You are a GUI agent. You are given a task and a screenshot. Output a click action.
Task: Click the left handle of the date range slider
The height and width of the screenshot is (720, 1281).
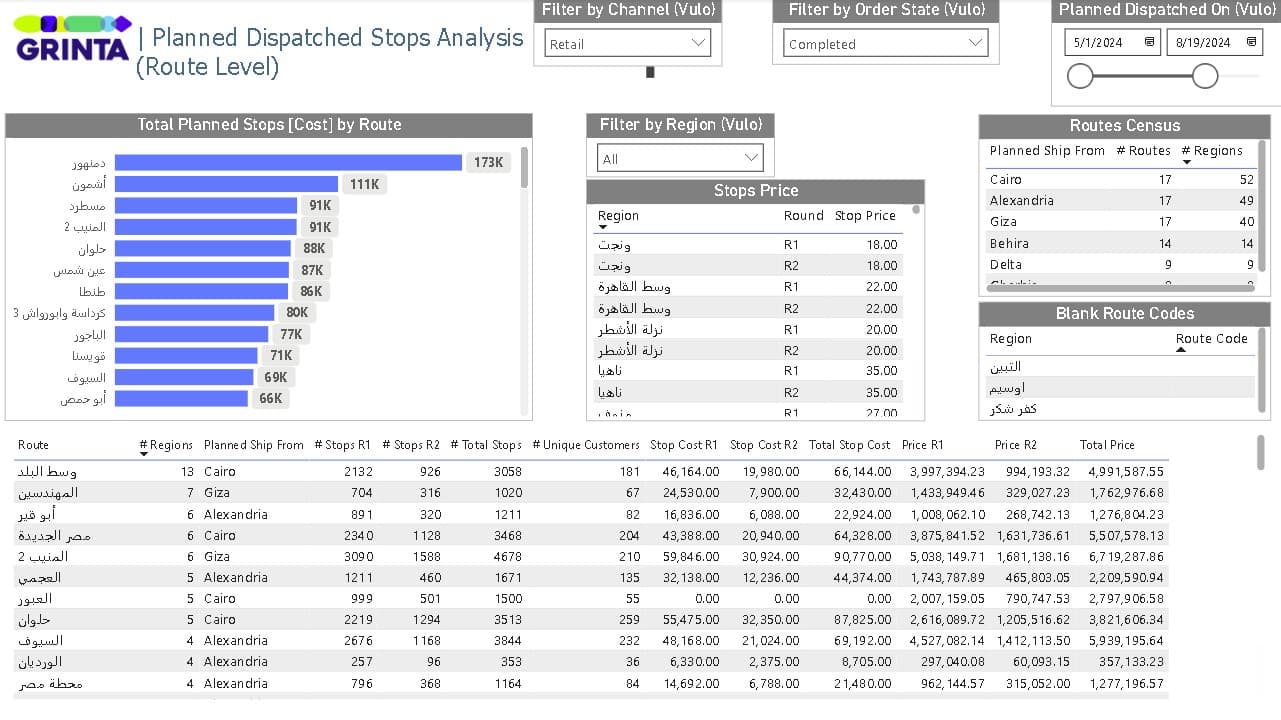[1080, 76]
